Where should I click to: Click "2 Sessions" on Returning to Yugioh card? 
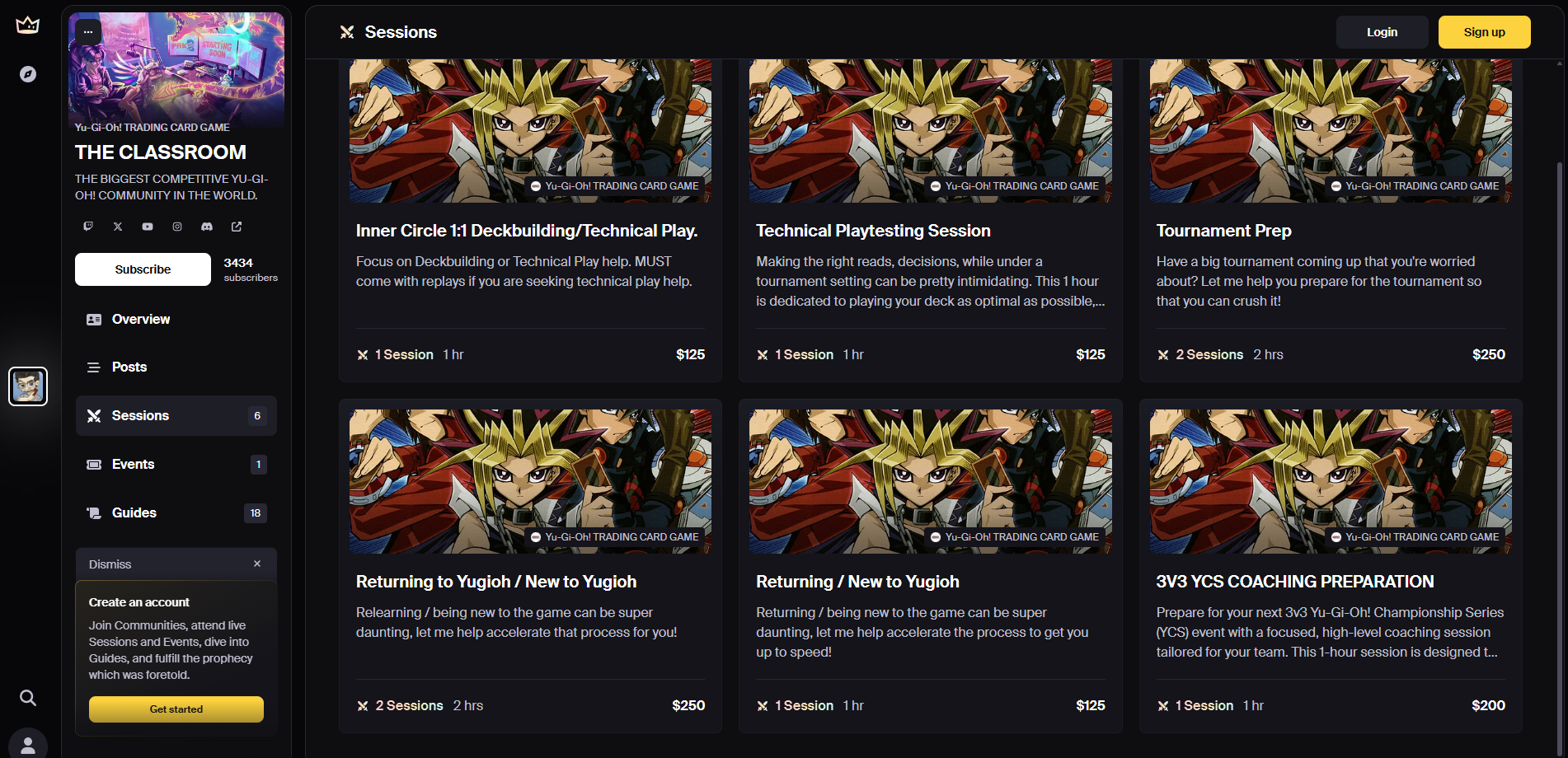[409, 706]
